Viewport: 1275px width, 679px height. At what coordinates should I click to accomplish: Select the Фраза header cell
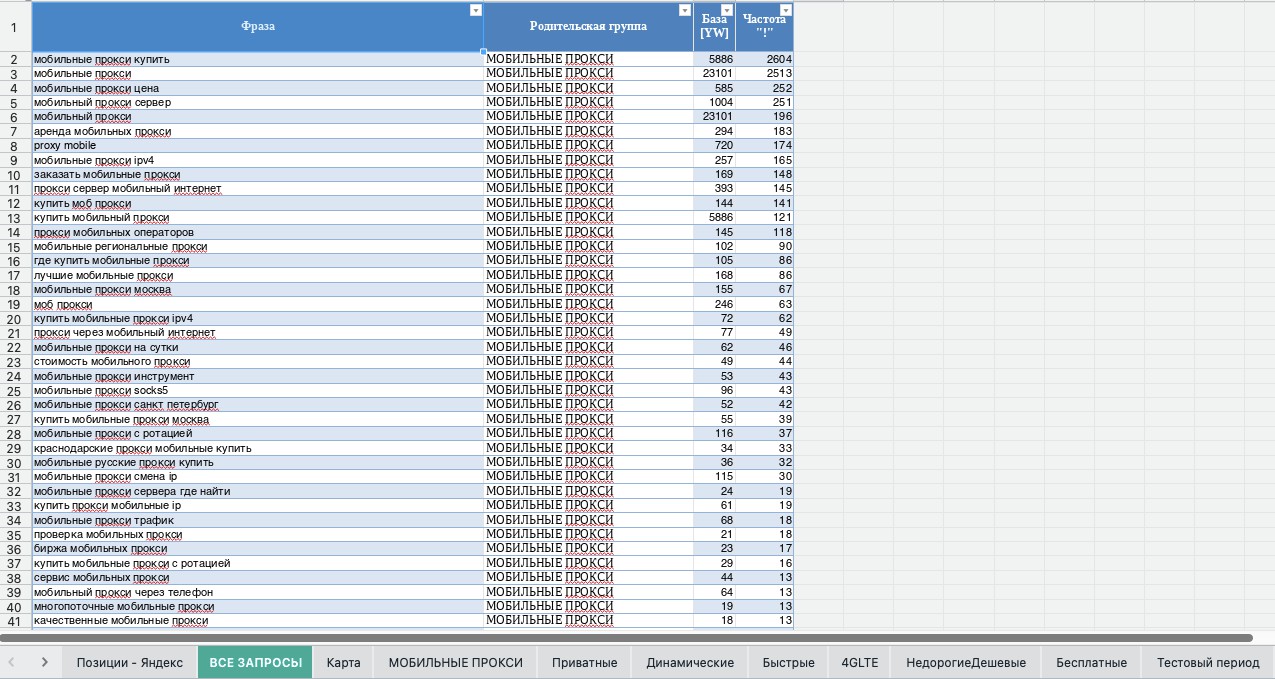pos(258,27)
